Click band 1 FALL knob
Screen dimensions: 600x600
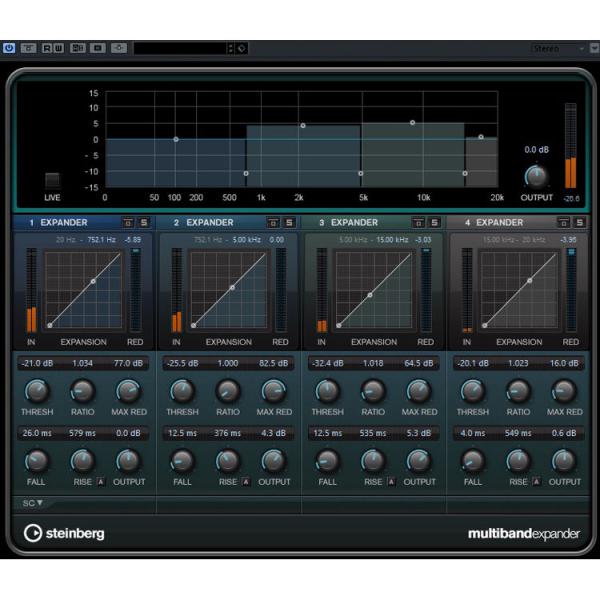(x=37, y=461)
